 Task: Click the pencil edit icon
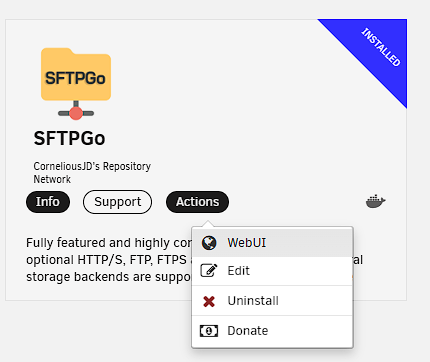(209, 270)
